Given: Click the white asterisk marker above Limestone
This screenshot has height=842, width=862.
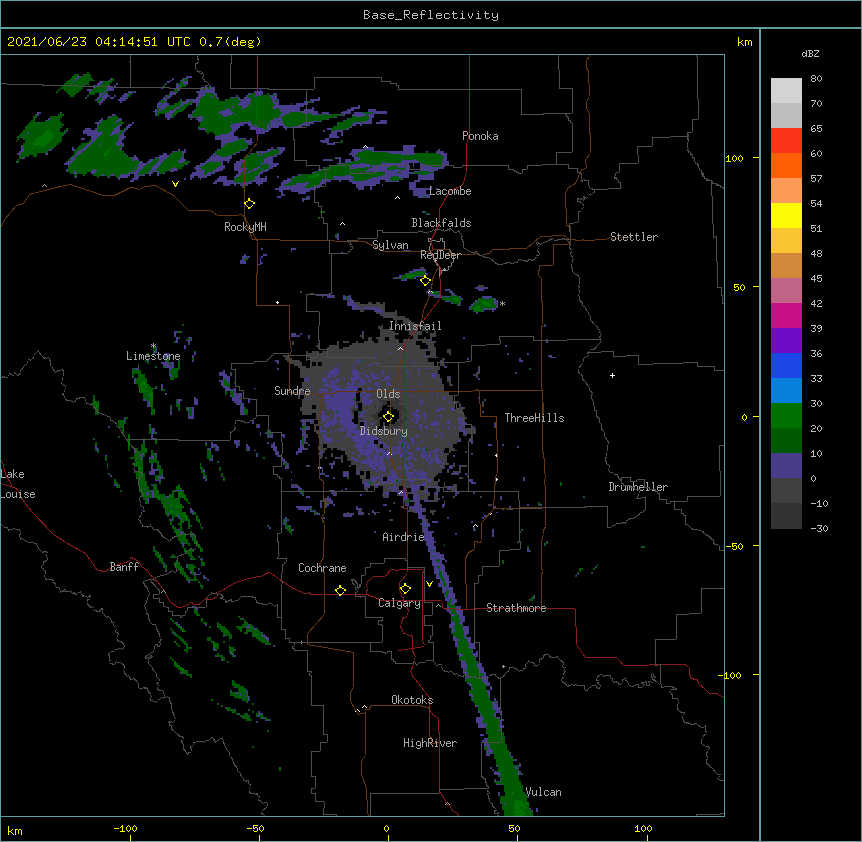Looking at the screenshot, I should pyautogui.click(x=154, y=346).
